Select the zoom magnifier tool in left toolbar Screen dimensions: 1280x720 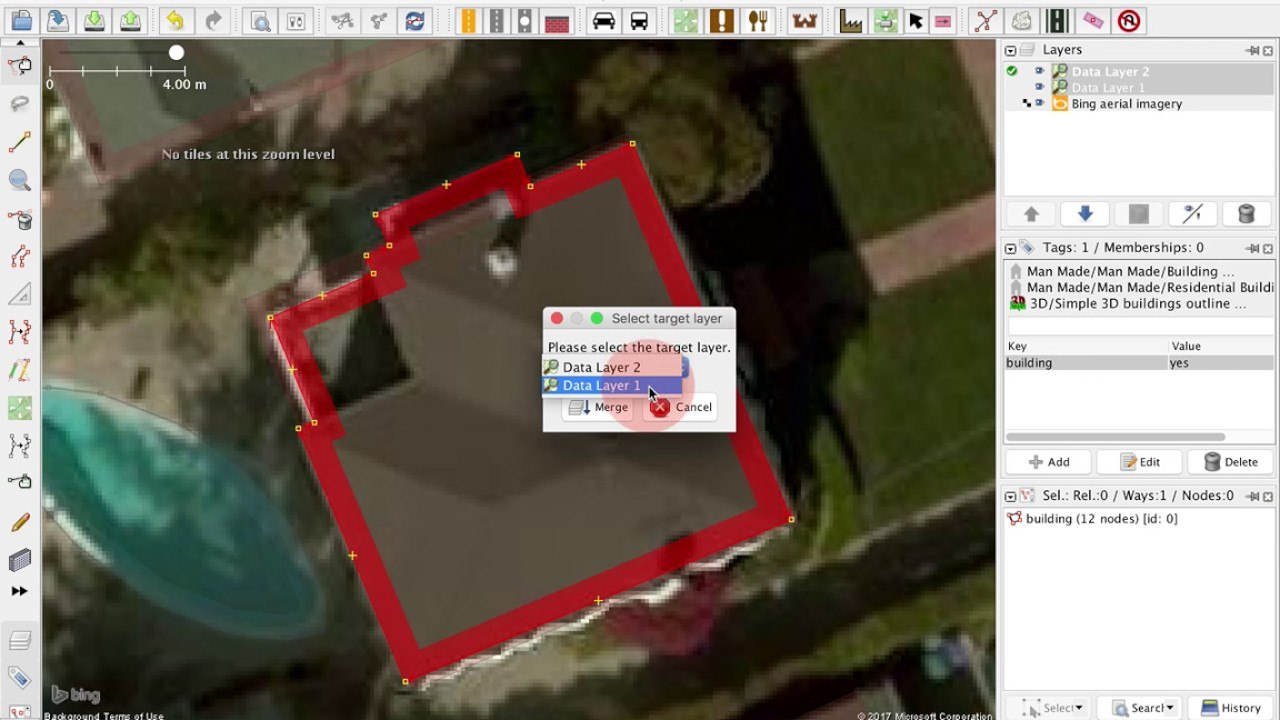[19, 180]
